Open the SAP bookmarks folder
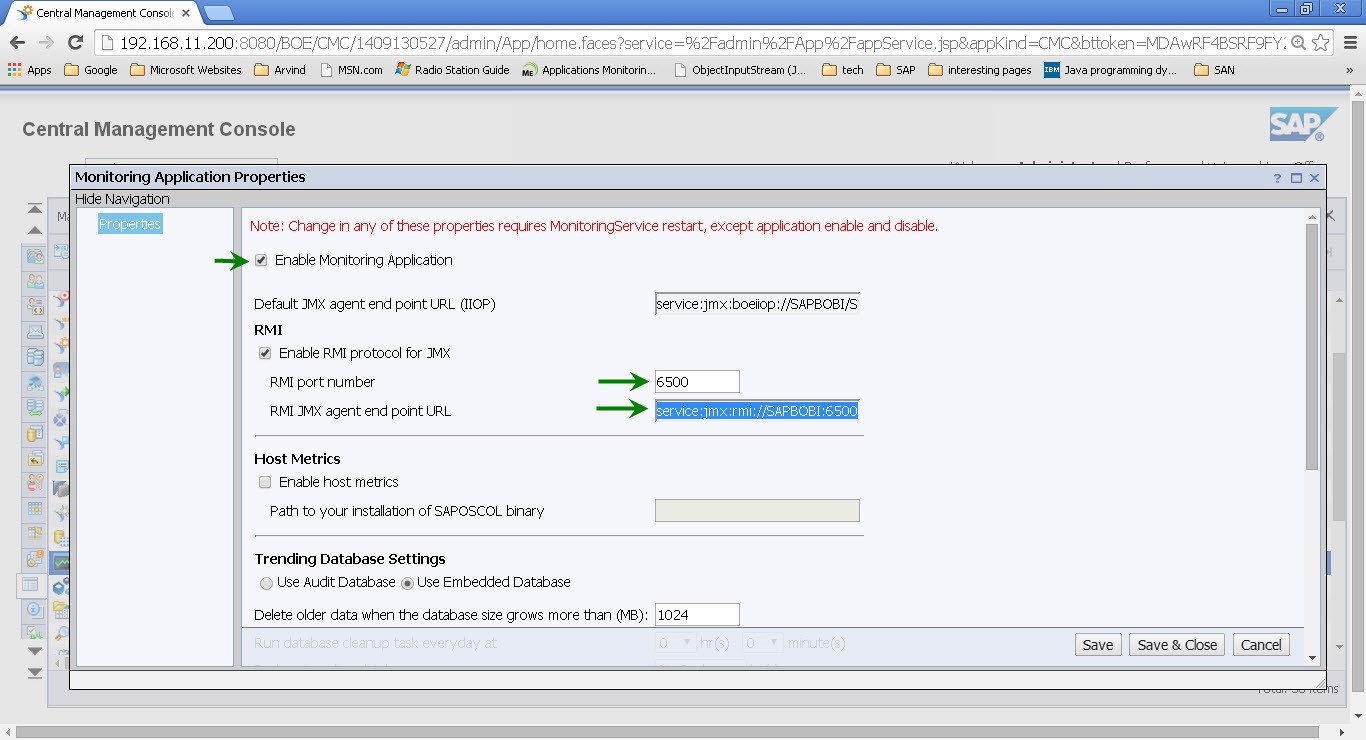The image size is (1366, 740). [895, 70]
